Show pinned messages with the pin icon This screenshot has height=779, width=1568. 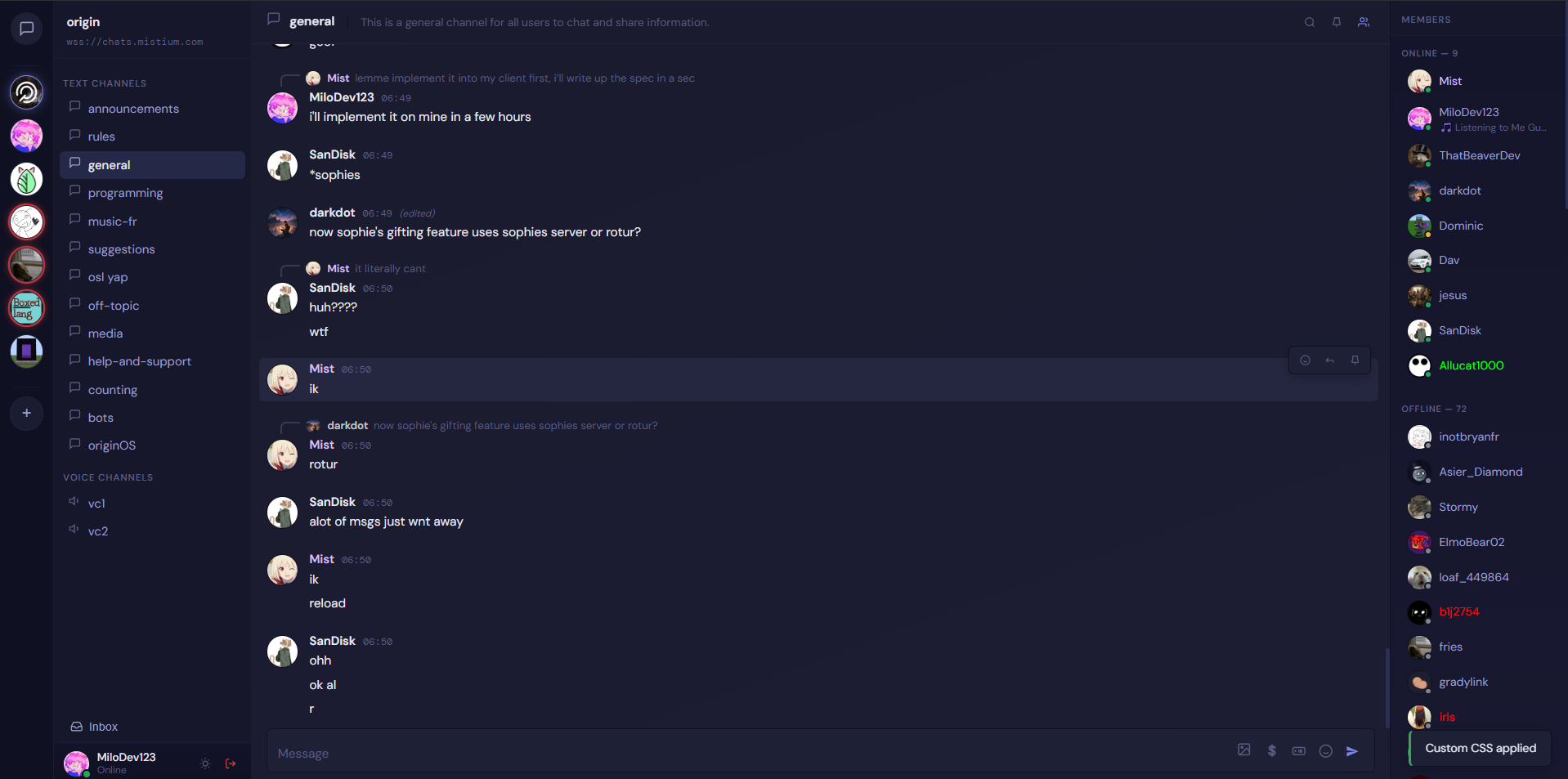(1336, 22)
